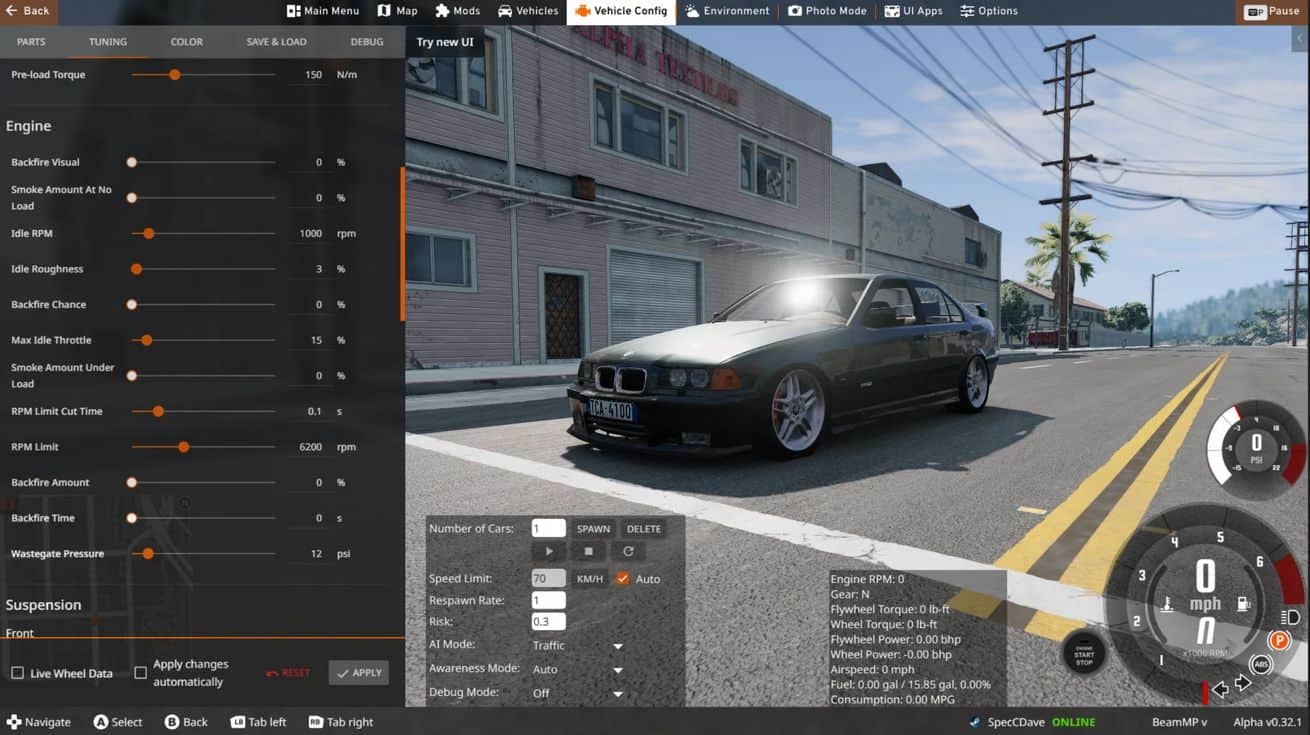1310x735 pixels.
Task: Click the Apply button
Action: [x=358, y=673]
